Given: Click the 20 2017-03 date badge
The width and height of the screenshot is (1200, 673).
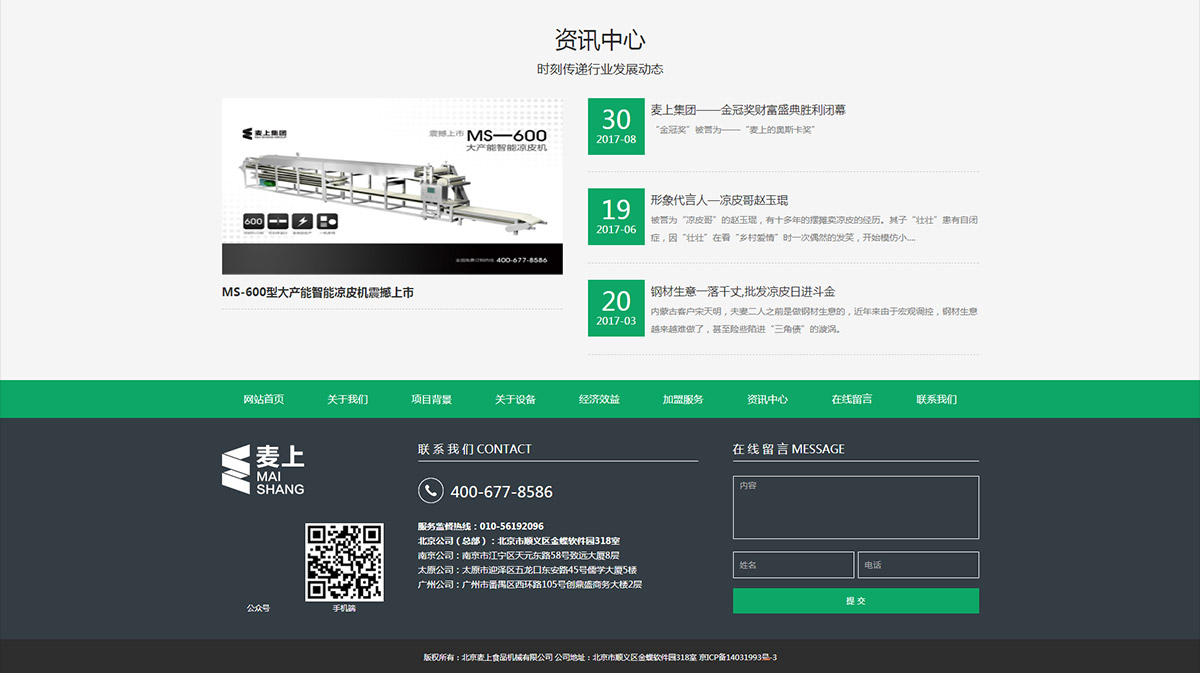Looking at the screenshot, I should tap(616, 307).
